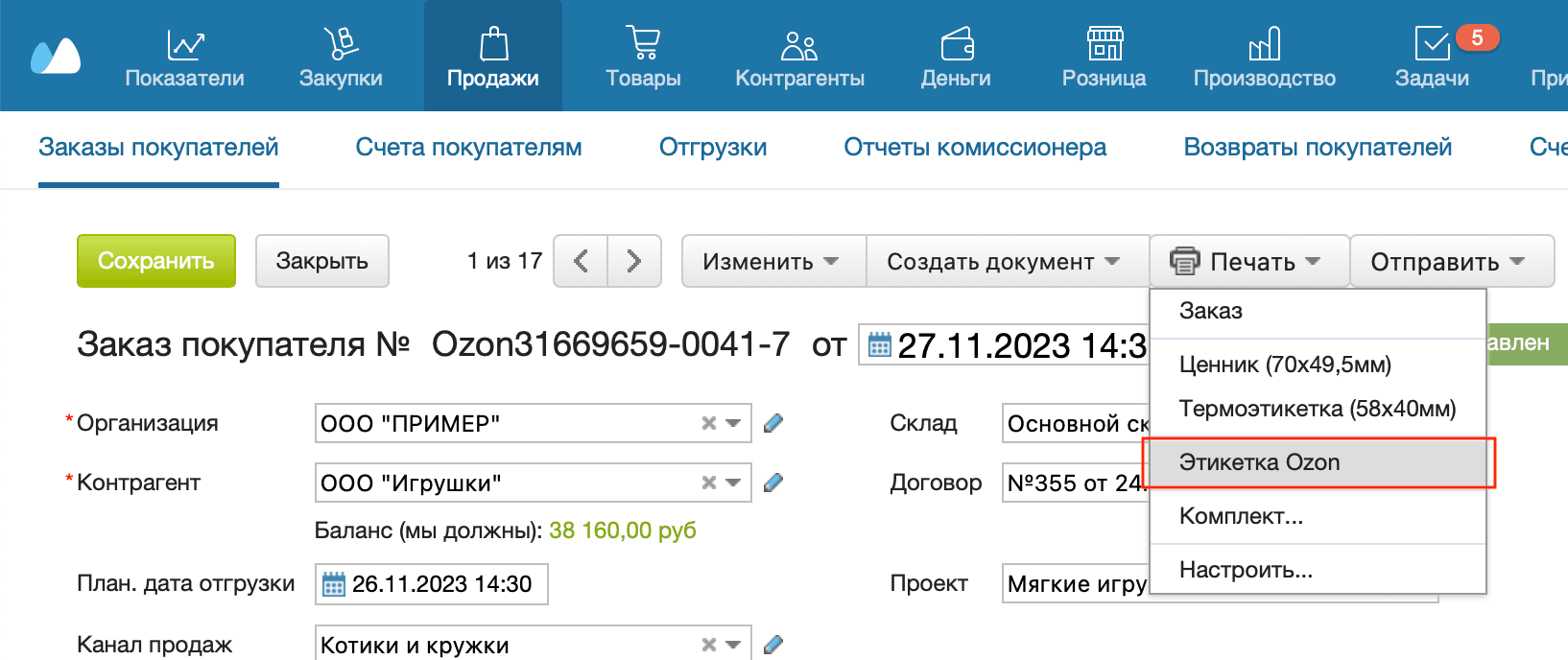This screenshot has height=660, width=1568.
Task: Go to previous order arrow
Action: tap(581, 261)
